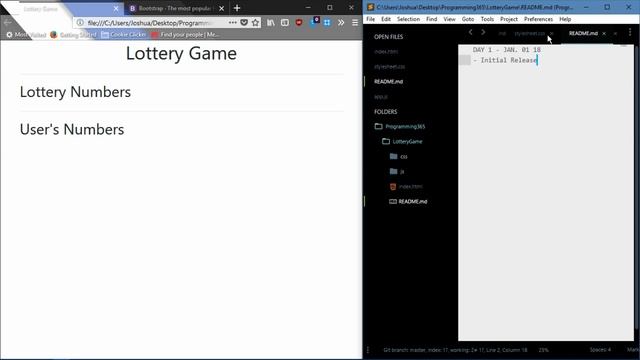Open the Help menu in Sublime
This screenshot has width=640, height=360.
(x=565, y=19)
